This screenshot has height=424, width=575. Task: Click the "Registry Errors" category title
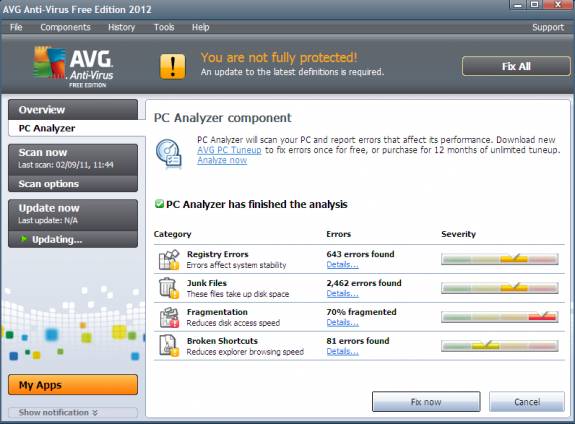217,254
